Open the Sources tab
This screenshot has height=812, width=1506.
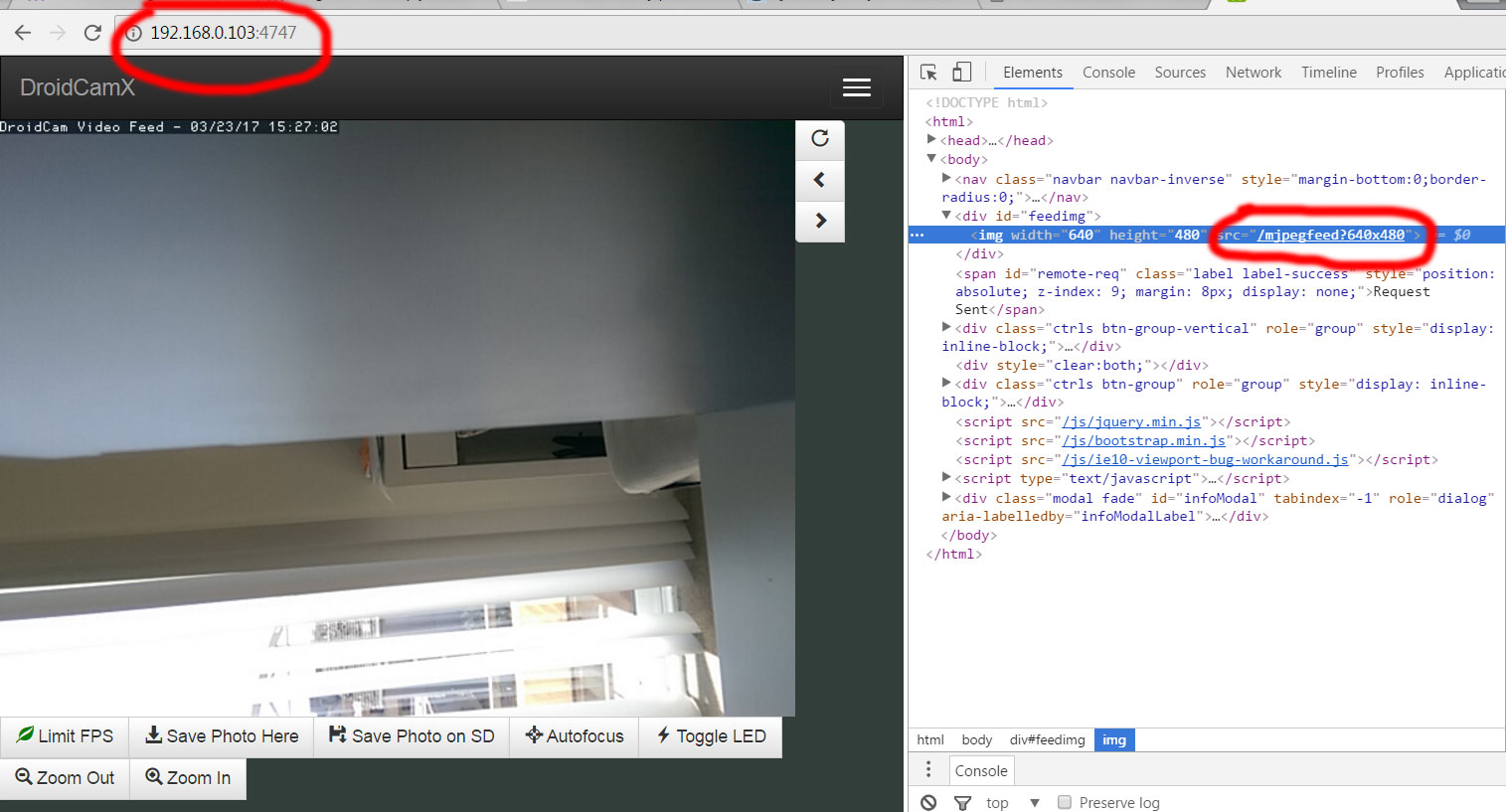point(1180,73)
